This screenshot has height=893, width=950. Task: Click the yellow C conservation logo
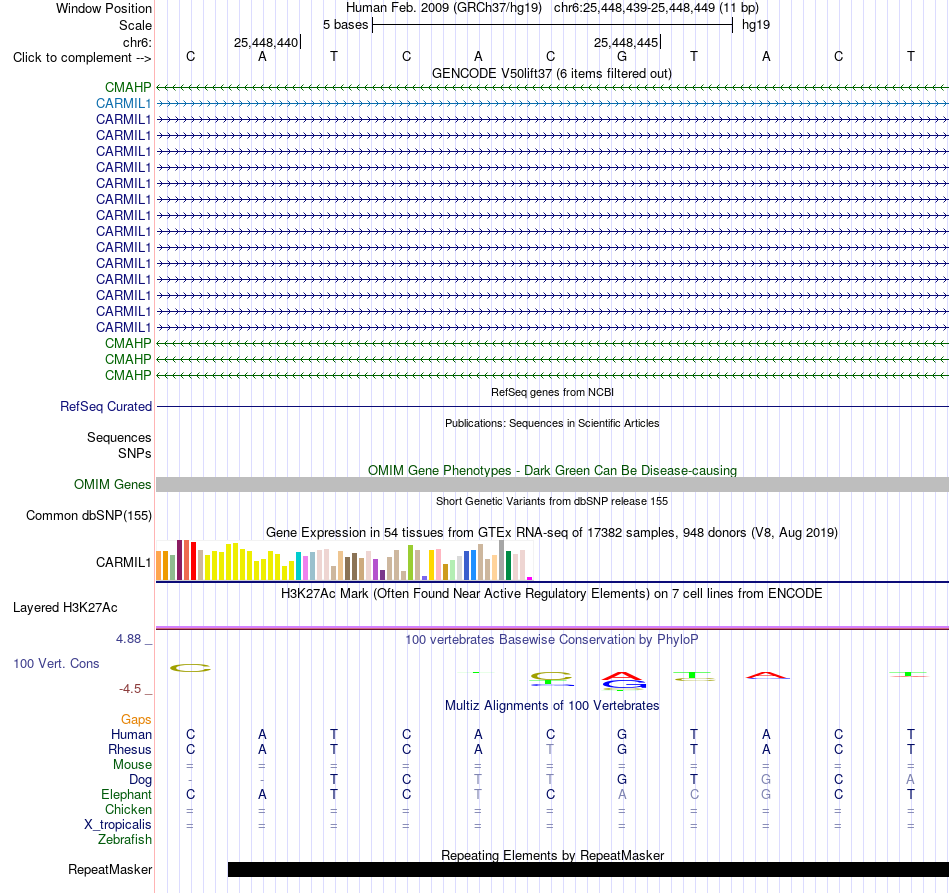(190, 668)
